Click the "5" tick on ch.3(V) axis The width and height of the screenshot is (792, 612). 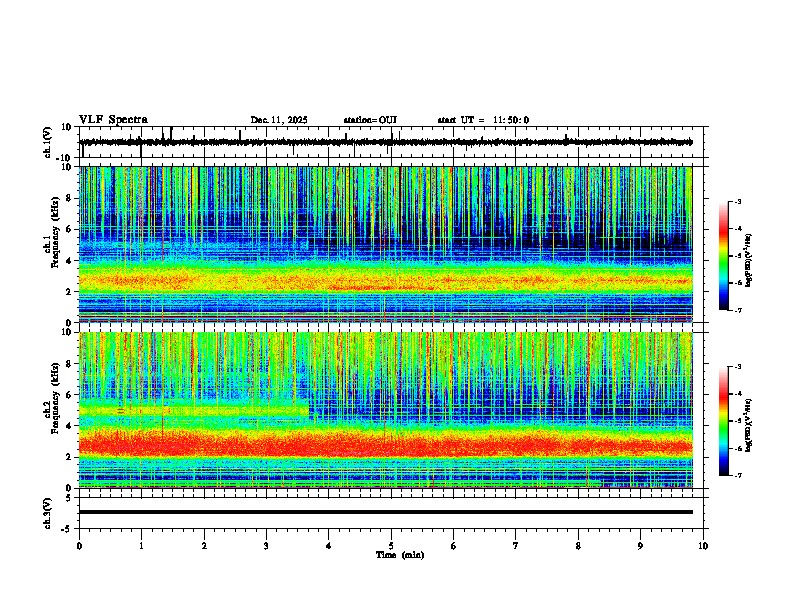(x=69, y=498)
